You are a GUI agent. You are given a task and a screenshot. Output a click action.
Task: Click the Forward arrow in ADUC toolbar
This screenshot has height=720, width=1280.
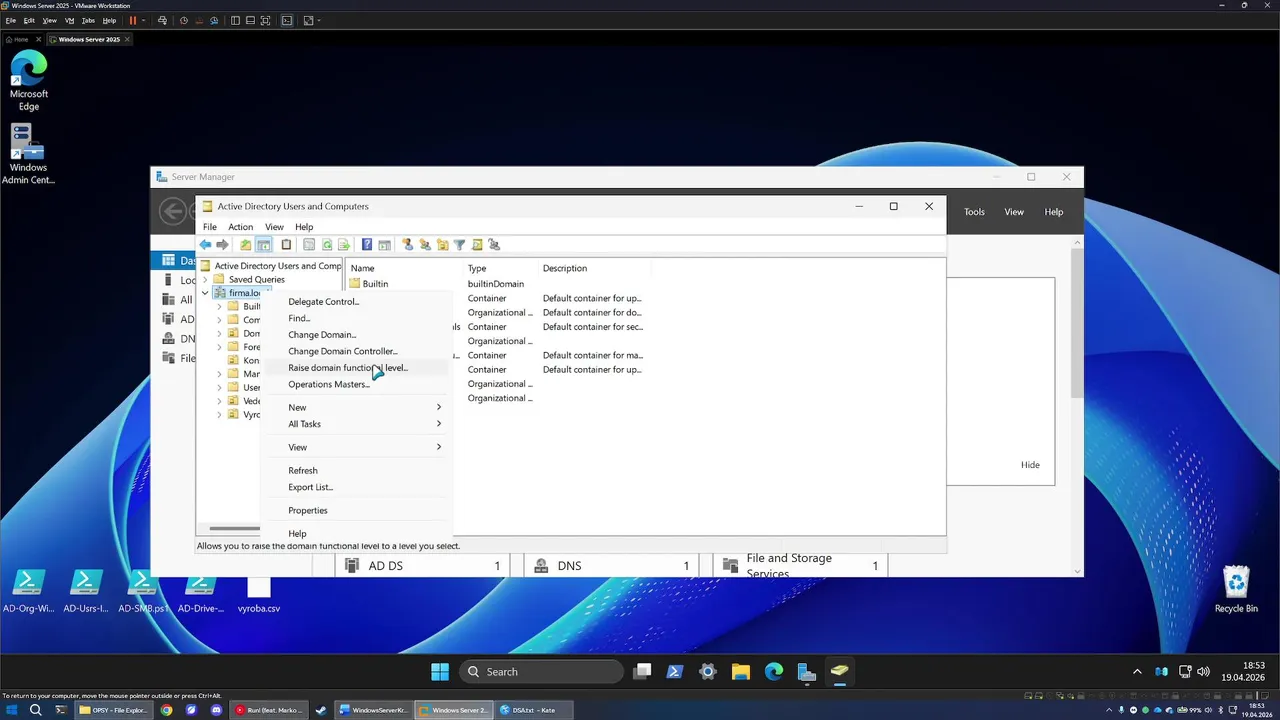223,245
